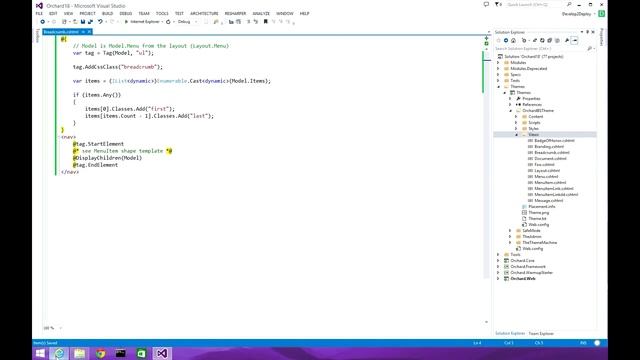Expand the TheThemeMachine folder

510,242
